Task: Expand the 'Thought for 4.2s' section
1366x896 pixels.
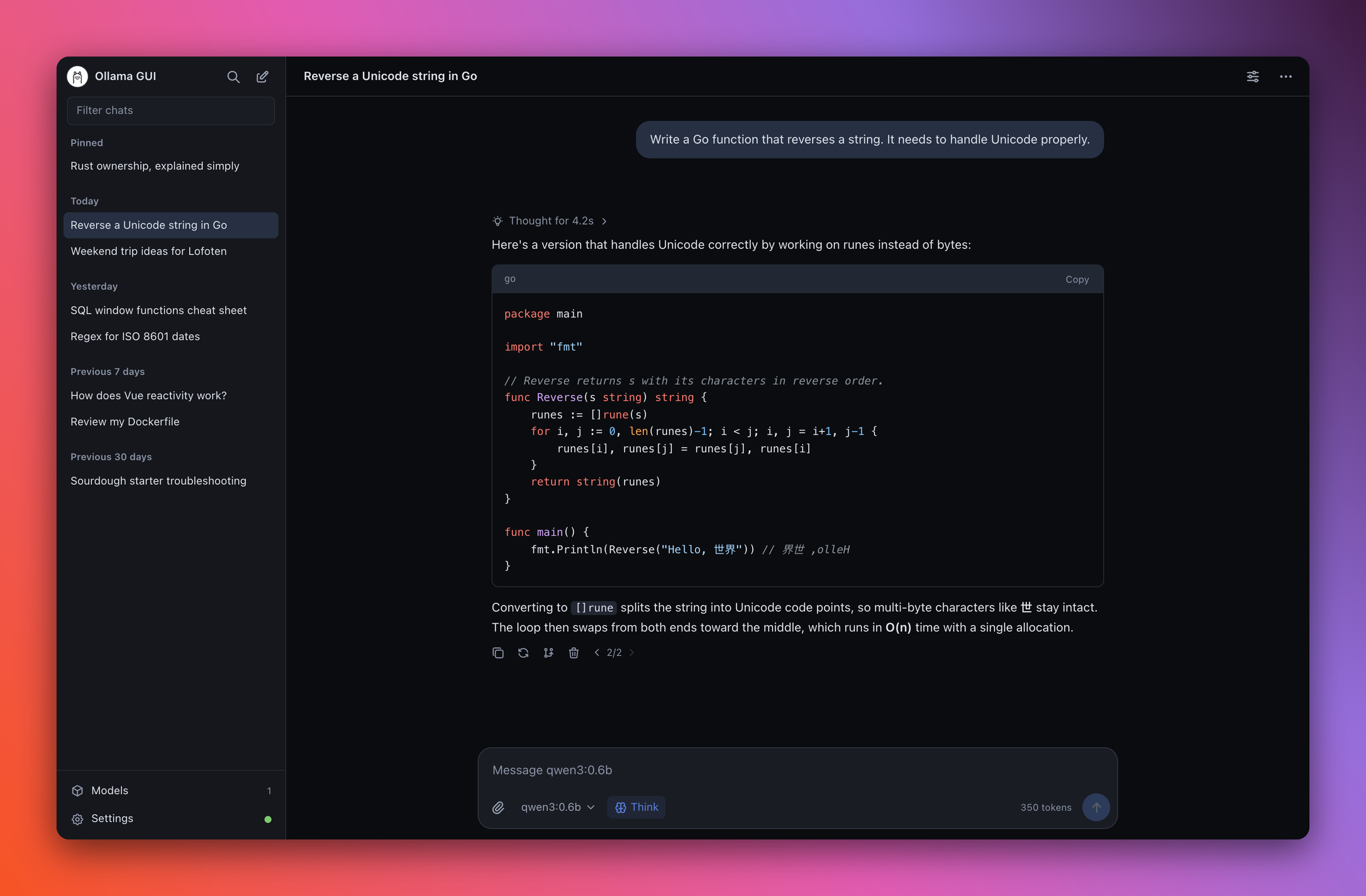Action: [x=550, y=221]
